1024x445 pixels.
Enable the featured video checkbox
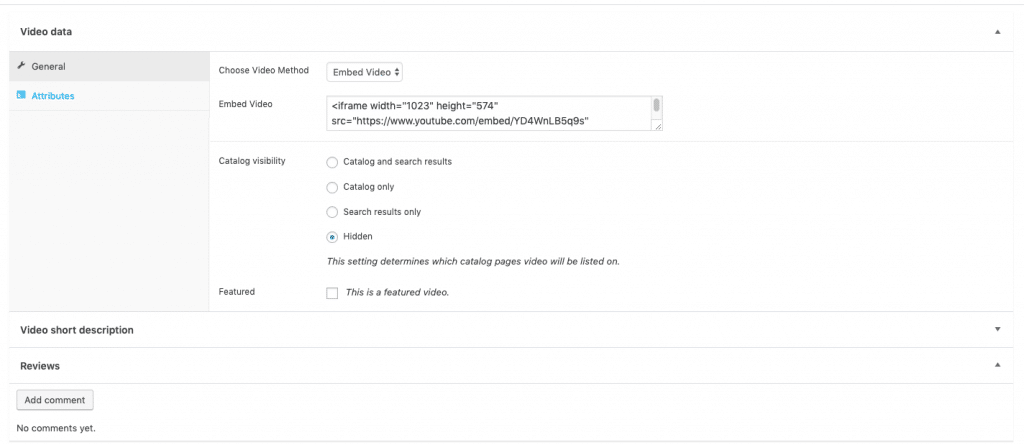(x=332, y=293)
